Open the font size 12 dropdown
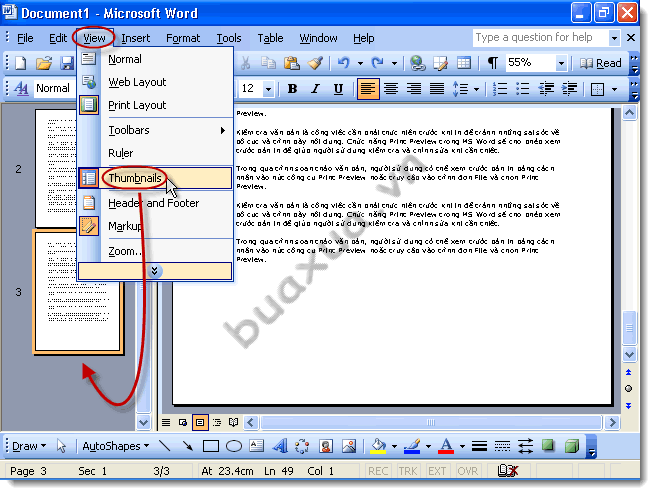 tap(269, 89)
